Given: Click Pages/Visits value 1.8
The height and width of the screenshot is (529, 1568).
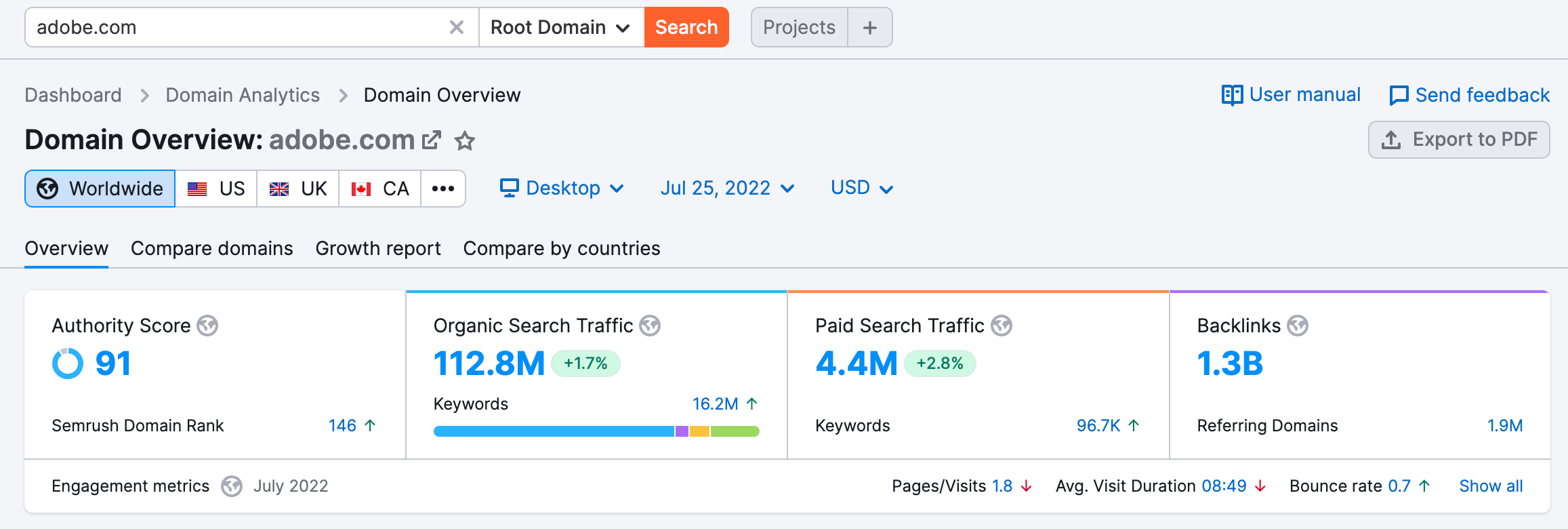Looking at the screenshot, I should pos(1002,486).
